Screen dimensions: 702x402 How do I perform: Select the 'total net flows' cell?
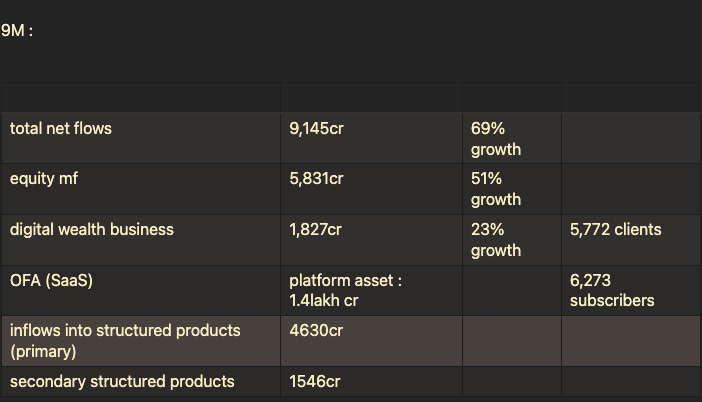point(141,138)
